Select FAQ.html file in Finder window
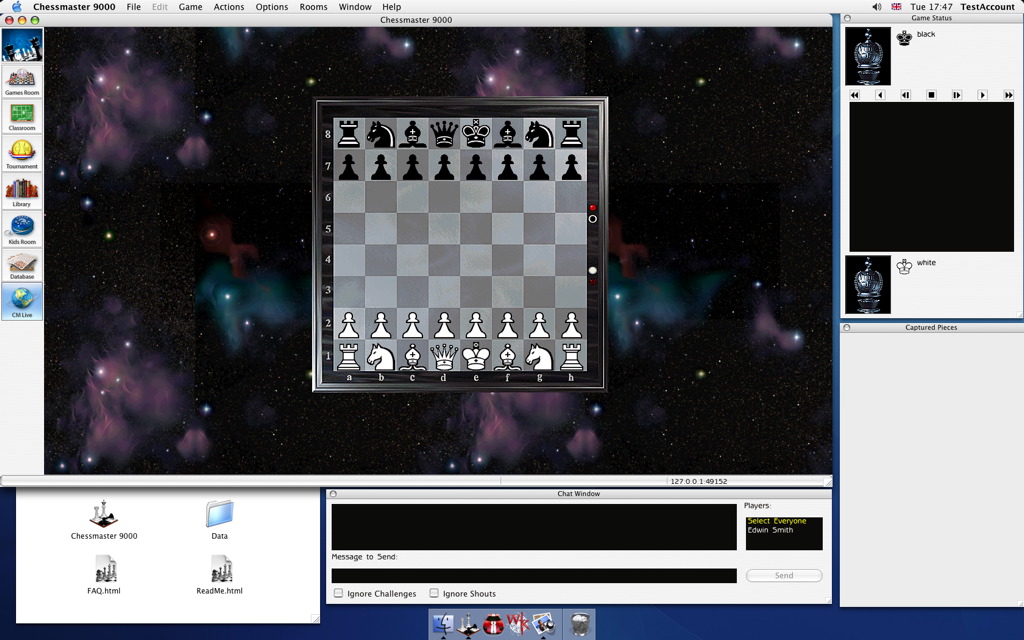This screenshot has height=640, width=1024. coord(104,575)
